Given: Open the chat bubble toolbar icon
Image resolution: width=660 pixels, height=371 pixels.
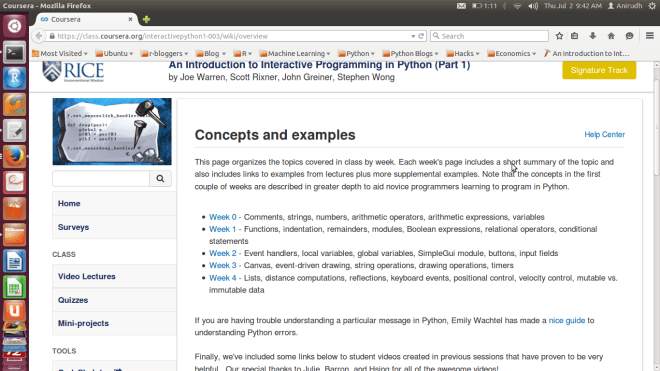Looking at the screenshot, I should pos(629,36).
